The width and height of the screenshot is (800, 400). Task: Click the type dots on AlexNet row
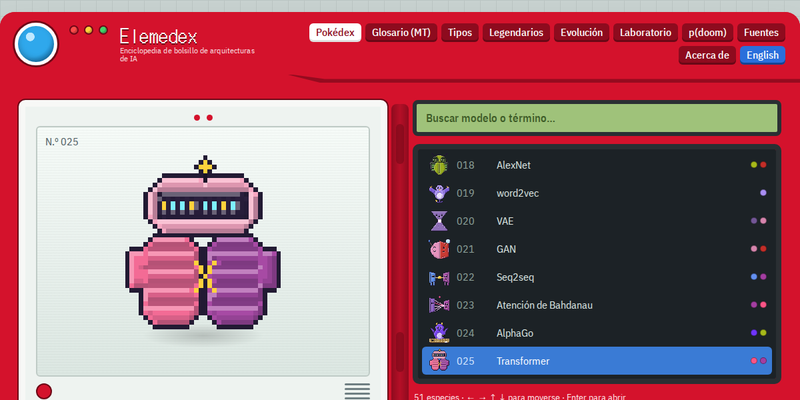tap(759, 165)
